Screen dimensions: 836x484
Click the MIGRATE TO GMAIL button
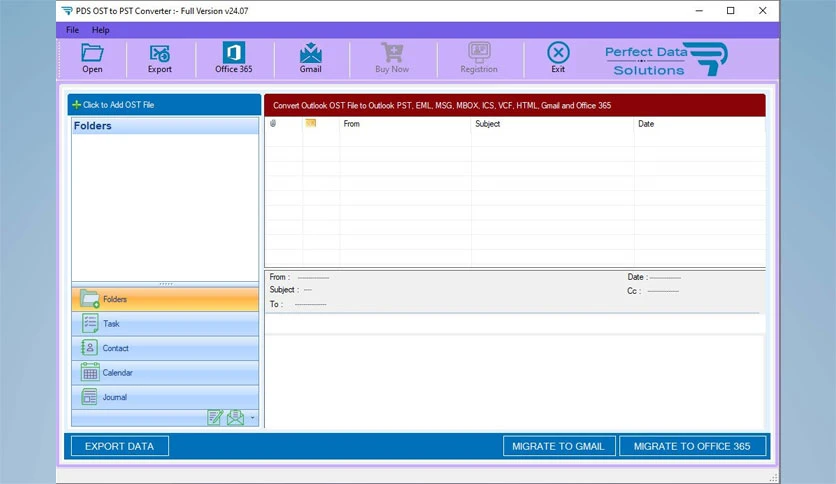pos(559,446)
